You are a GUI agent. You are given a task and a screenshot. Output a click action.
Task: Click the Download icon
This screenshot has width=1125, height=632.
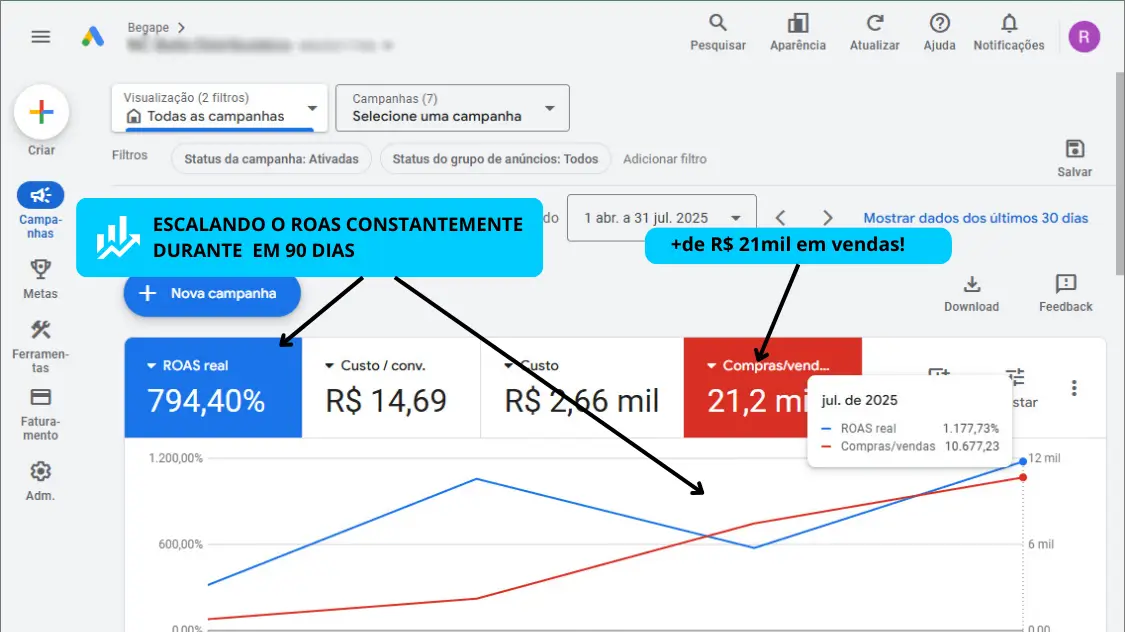coord(971,285)
